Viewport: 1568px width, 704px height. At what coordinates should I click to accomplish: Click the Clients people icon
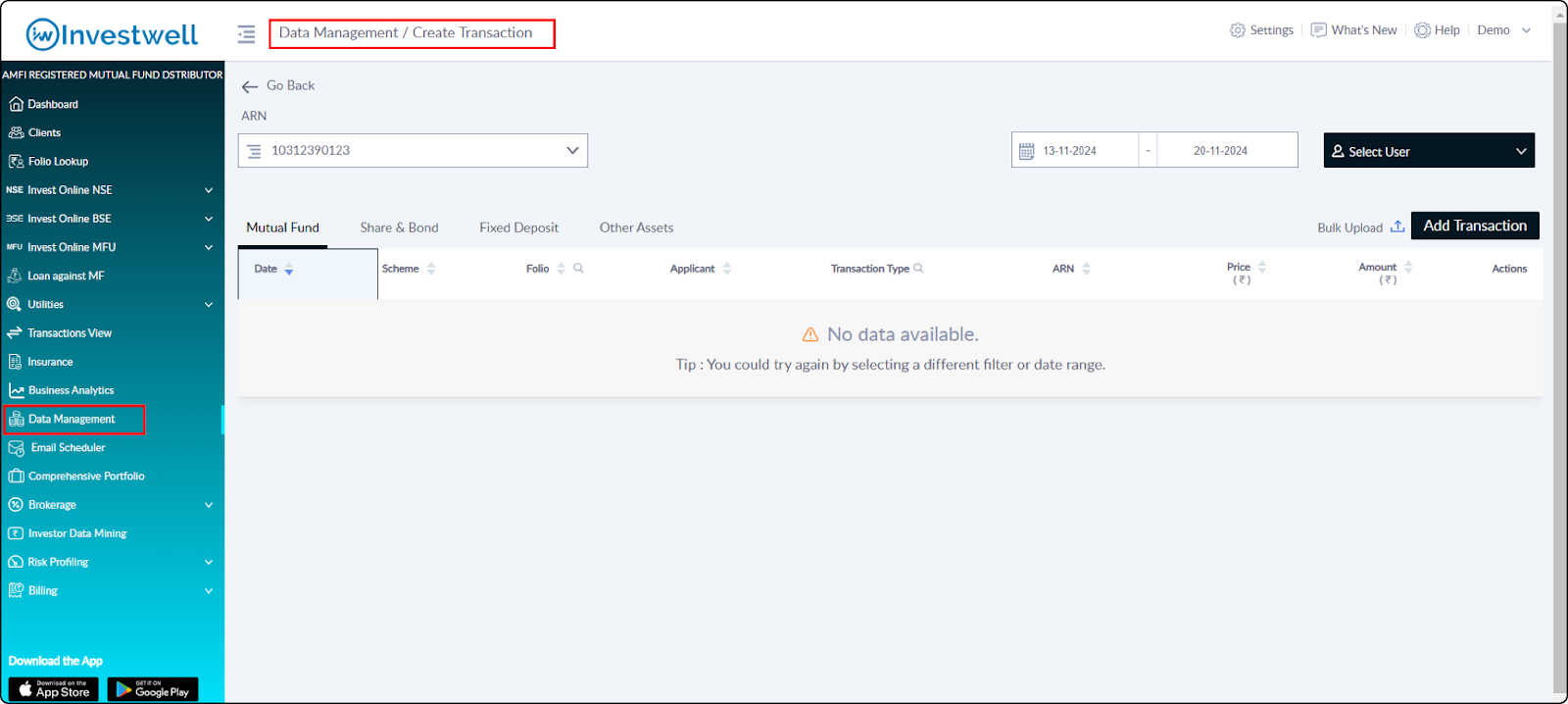click(x=16, y=132)
